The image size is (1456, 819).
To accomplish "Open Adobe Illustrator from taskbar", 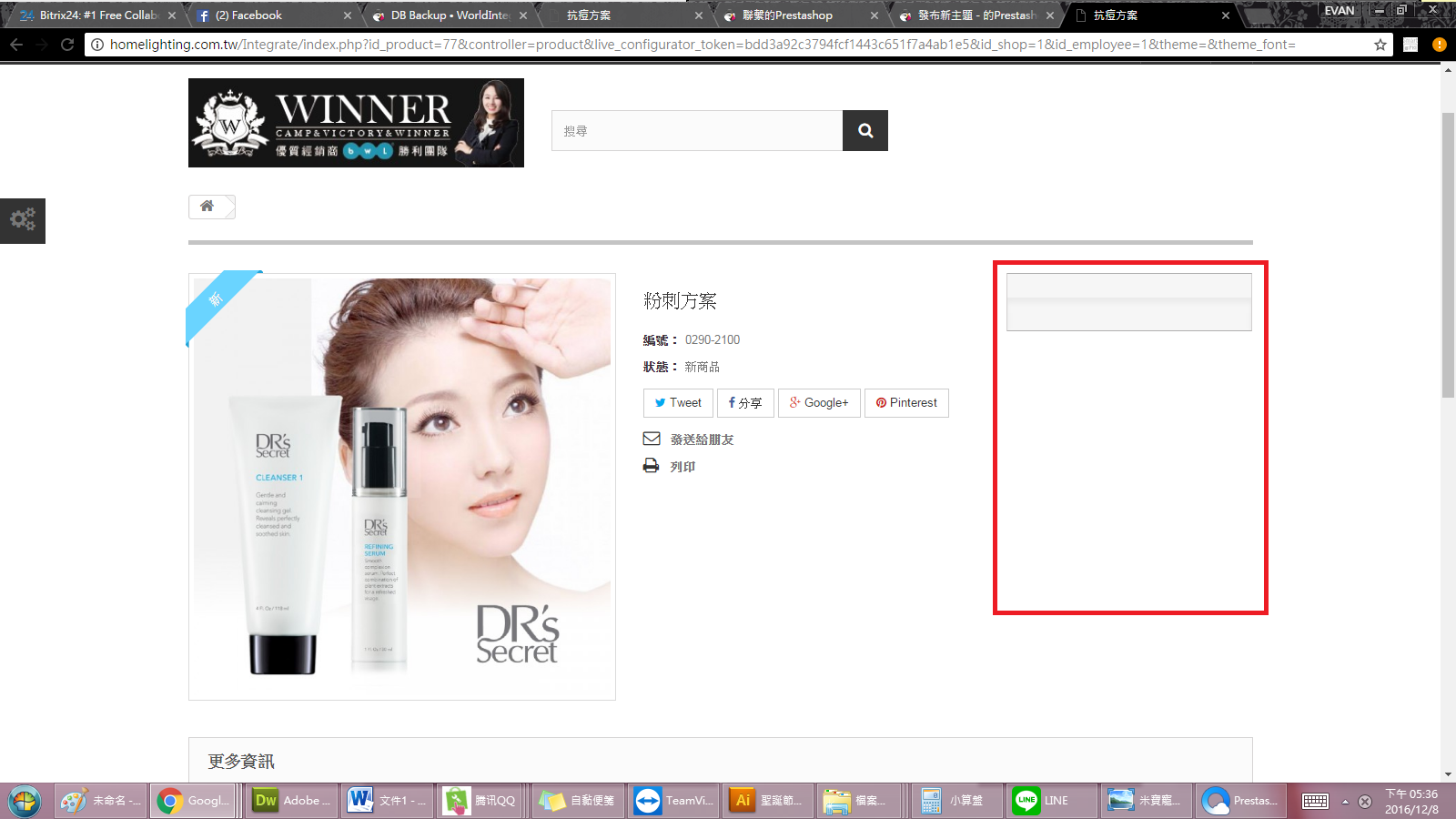I will coord(770,801).
